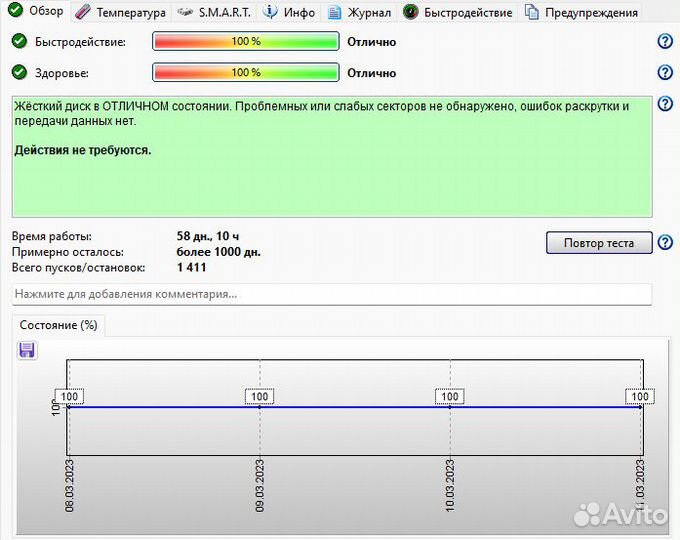The height and width of the screenshot is (540, 680).
Task: Click 'Отлично' rating beside Быстродействие bar
Action: 372,42
